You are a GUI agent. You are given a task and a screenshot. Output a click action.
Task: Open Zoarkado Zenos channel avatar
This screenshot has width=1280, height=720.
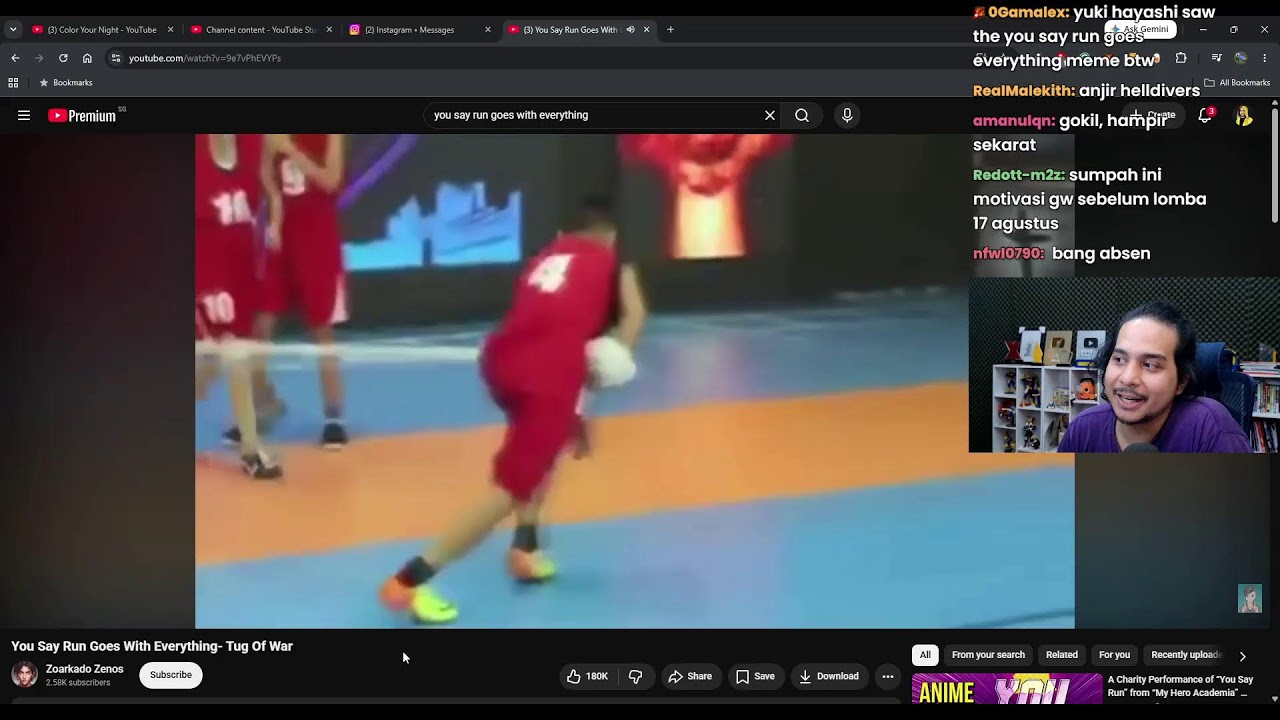coord(24,675)
